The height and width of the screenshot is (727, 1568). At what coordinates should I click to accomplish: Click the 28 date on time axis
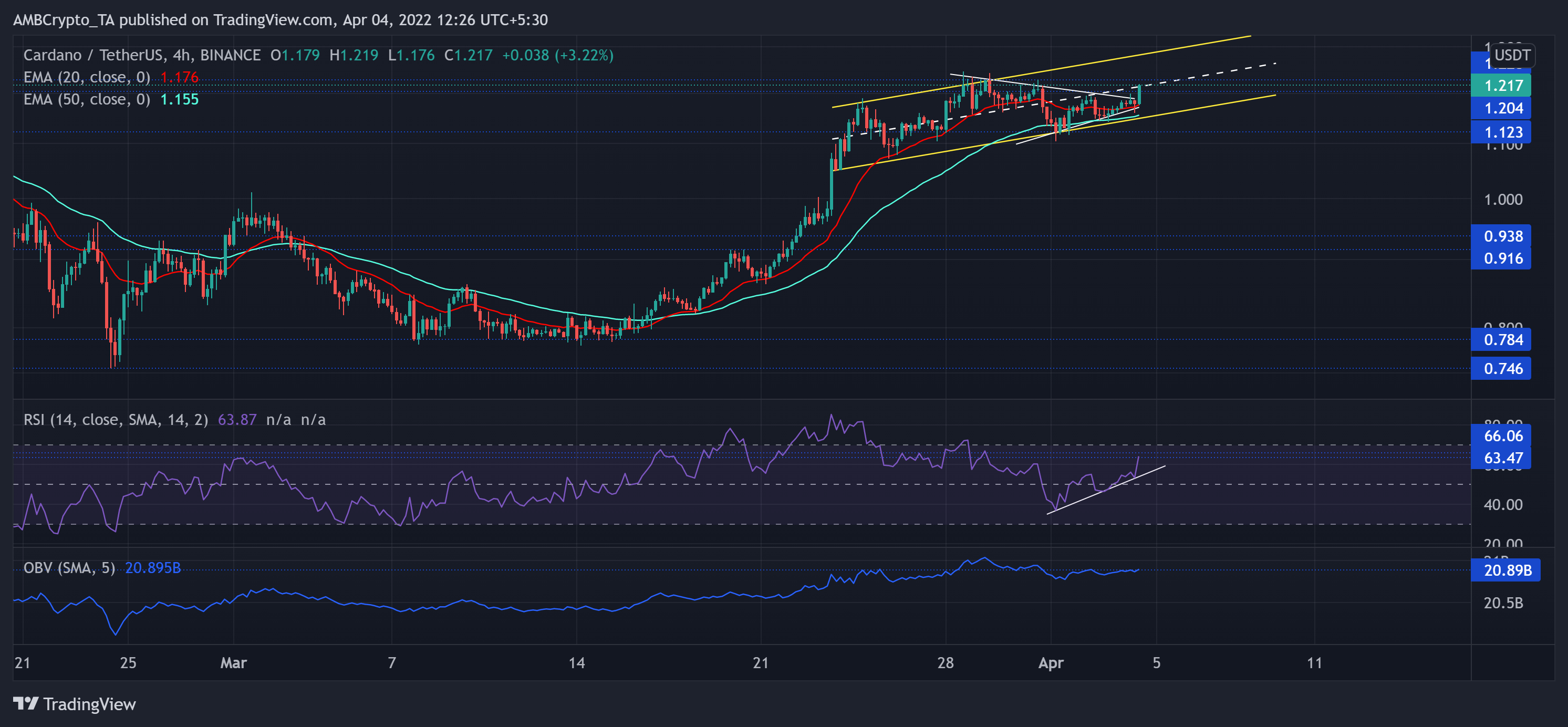click(x=944, y=662)
